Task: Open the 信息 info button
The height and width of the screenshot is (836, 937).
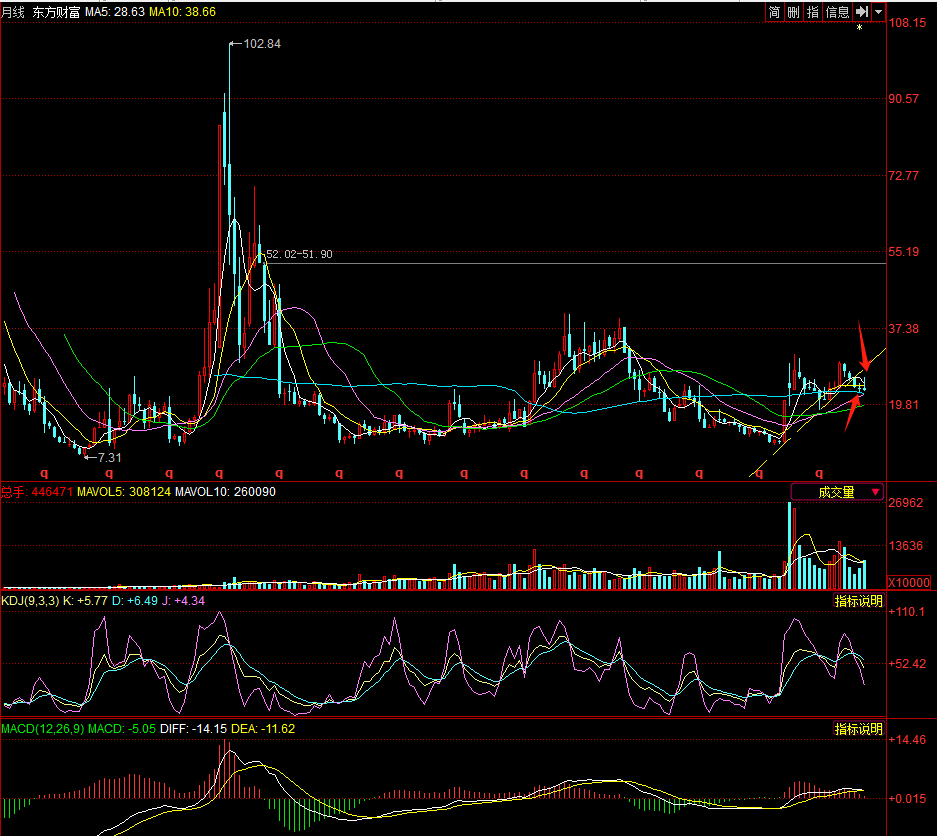Action: tap(837, 12)
